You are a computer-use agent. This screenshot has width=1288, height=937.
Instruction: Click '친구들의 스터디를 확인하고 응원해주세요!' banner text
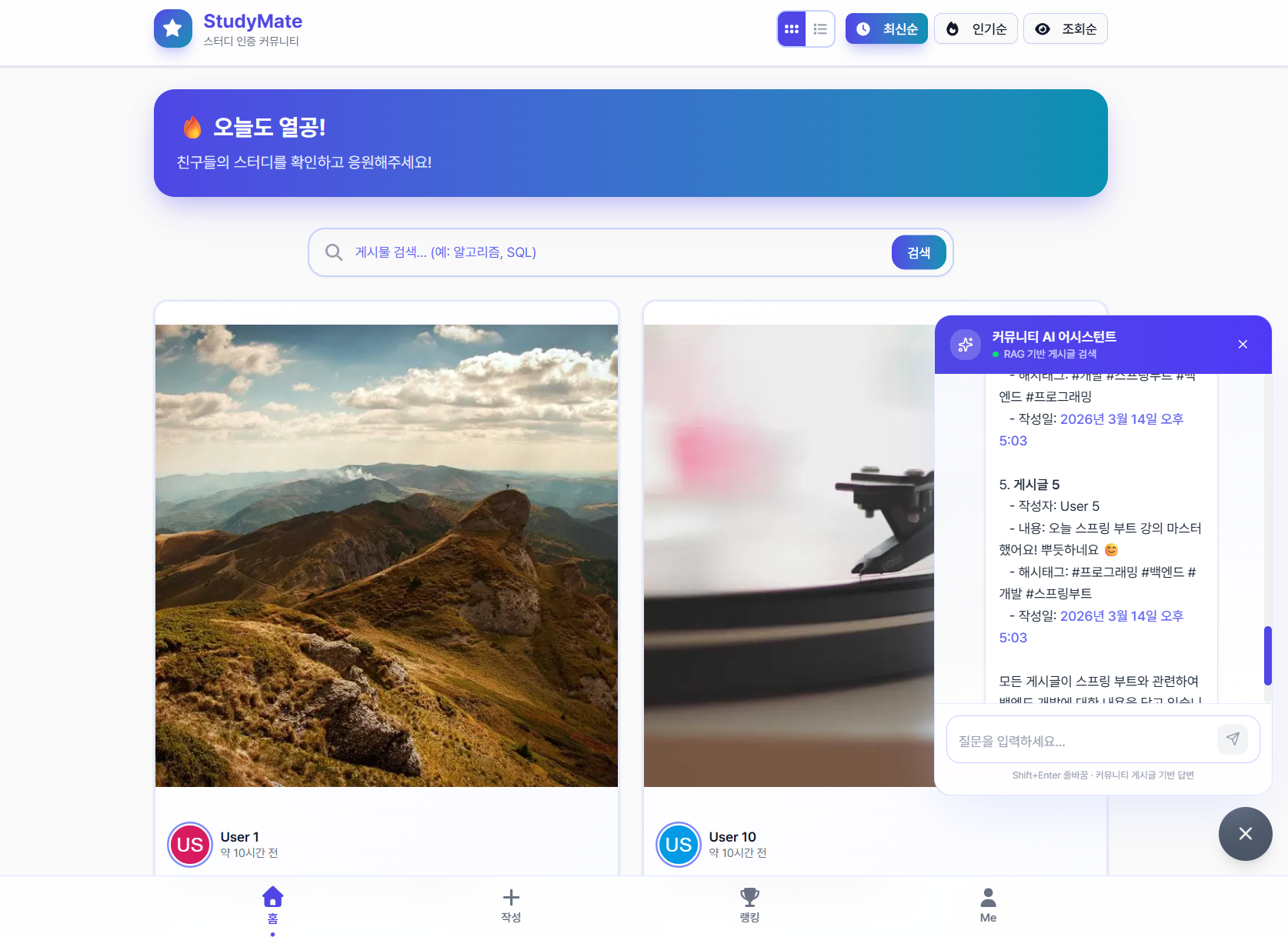click(x=304, y=162)
